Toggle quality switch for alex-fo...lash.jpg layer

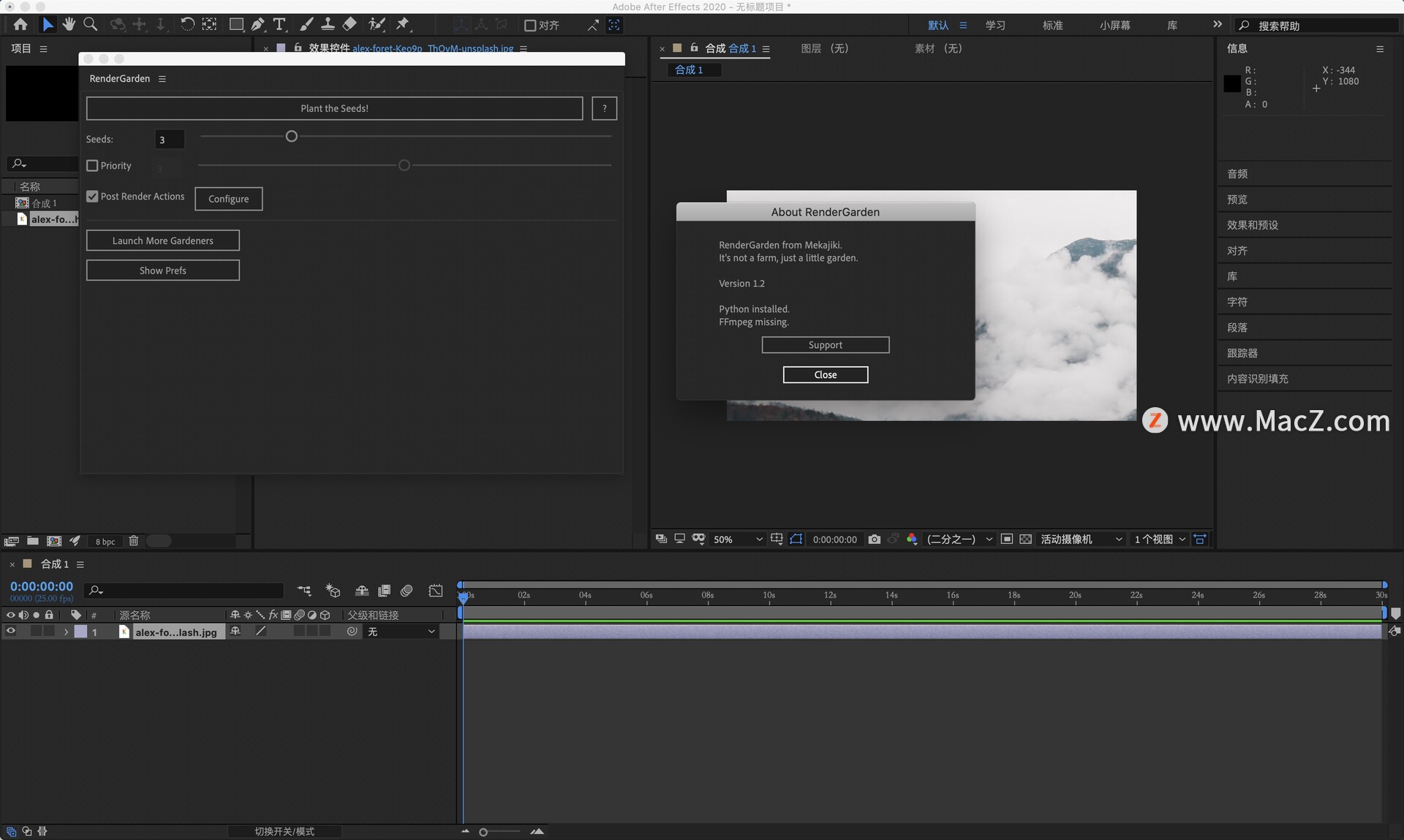coord(260,632)
